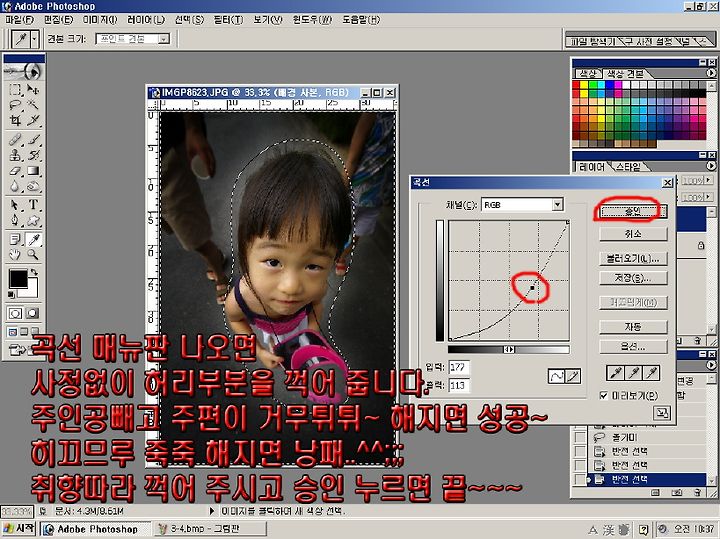Open the 파일(F) menu

(x=19, y=20)
